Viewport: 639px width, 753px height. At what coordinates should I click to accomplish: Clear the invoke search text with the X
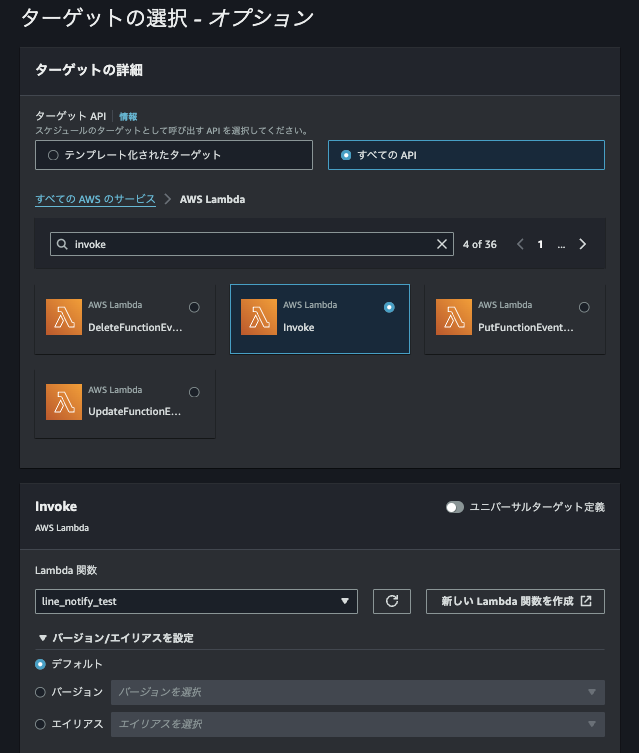click(442, 244)
